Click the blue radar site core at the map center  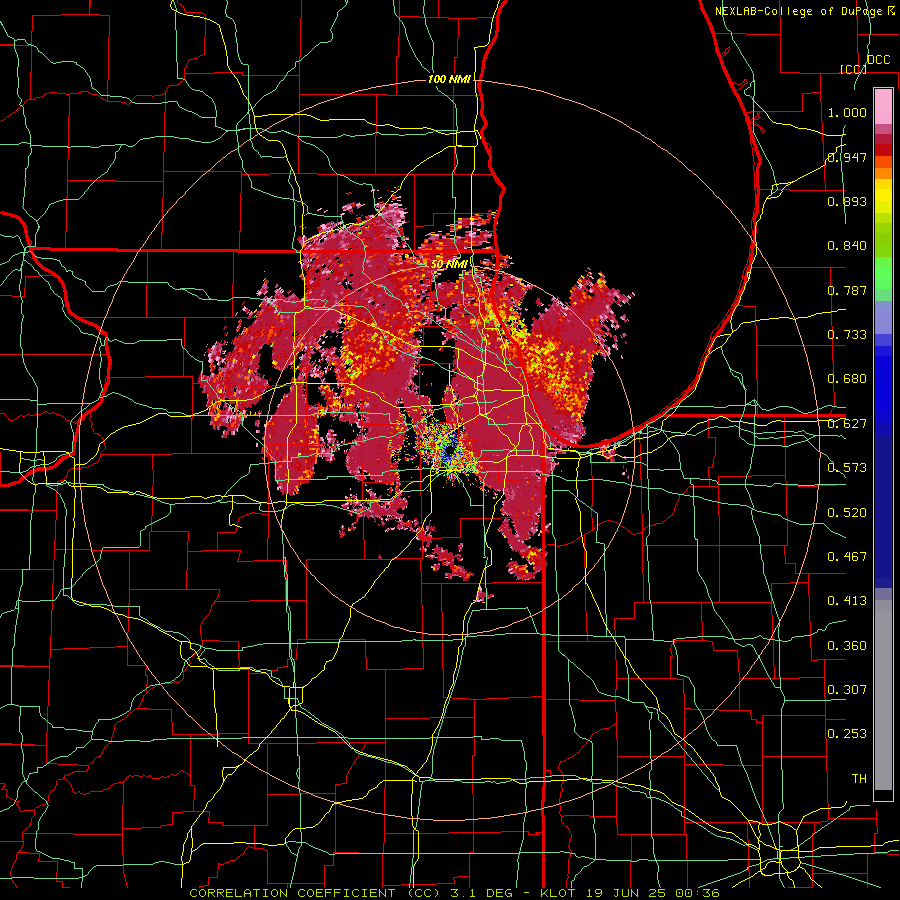coord(449,451)
